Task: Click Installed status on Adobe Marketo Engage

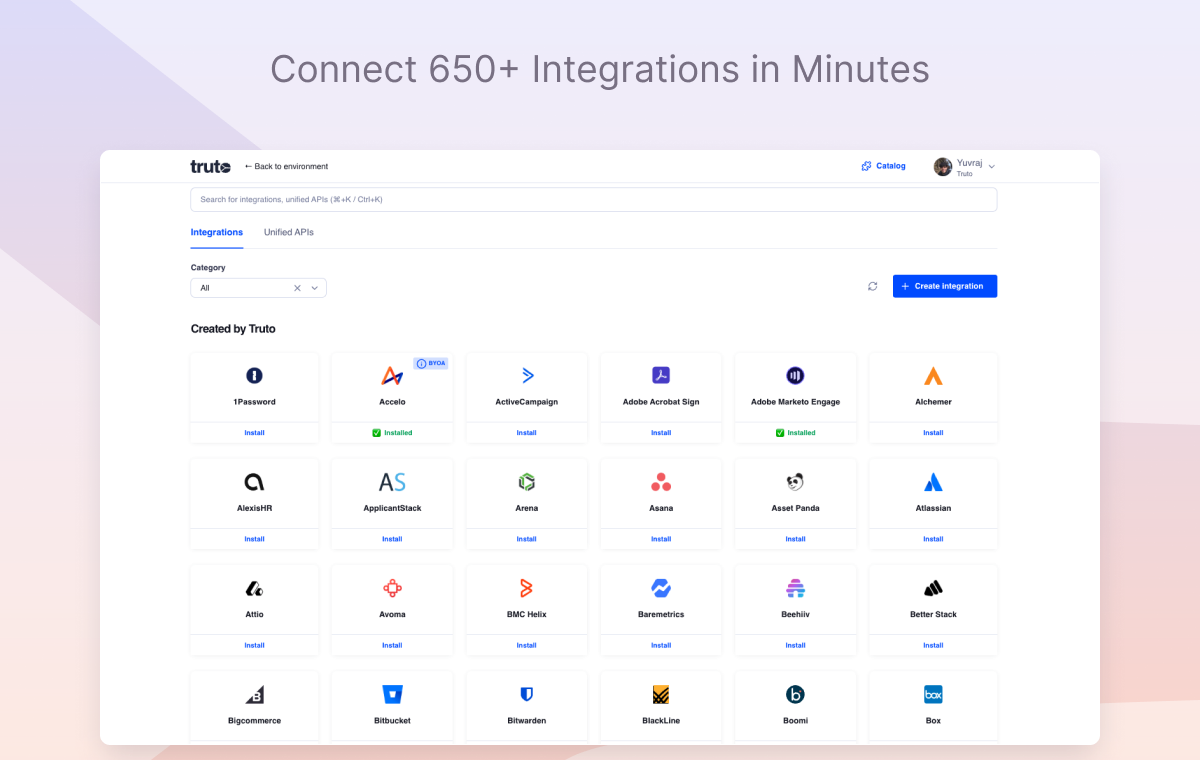Action: (795, 433)
